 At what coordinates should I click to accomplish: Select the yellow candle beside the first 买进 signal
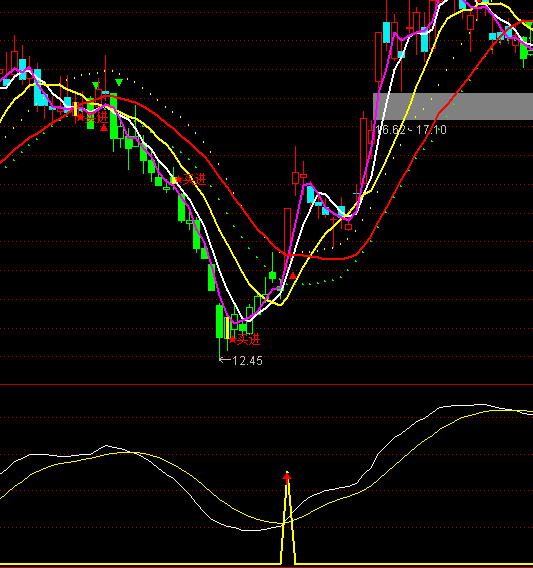[x=75, y=109]
